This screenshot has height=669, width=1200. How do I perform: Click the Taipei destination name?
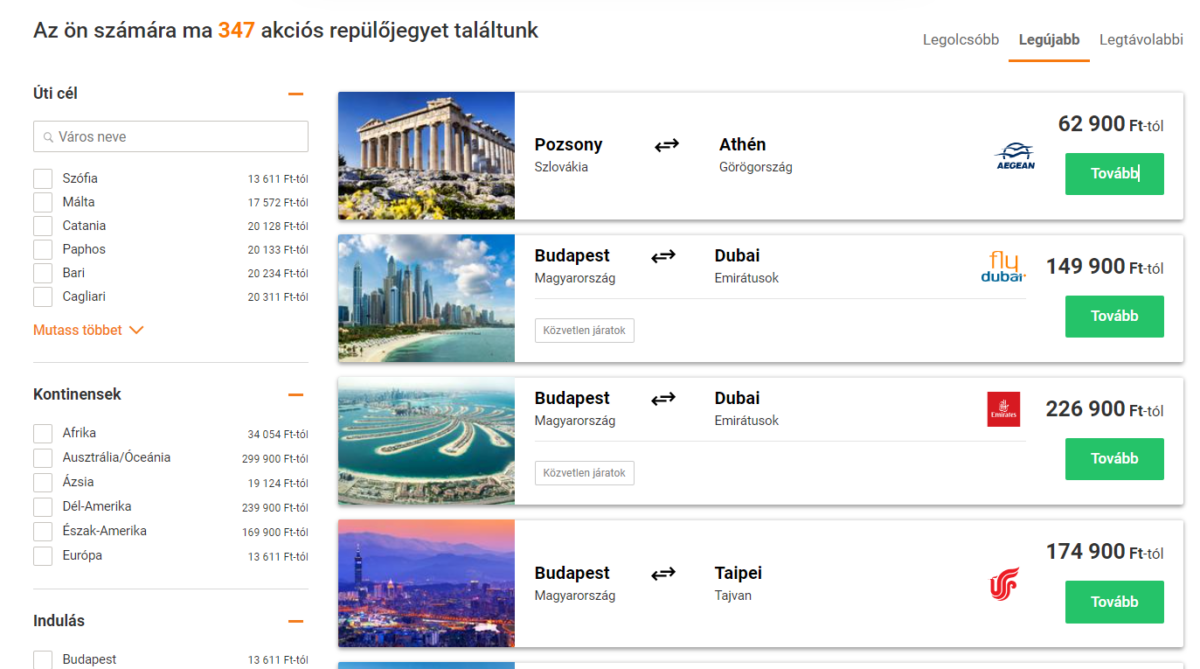(738, 573)
